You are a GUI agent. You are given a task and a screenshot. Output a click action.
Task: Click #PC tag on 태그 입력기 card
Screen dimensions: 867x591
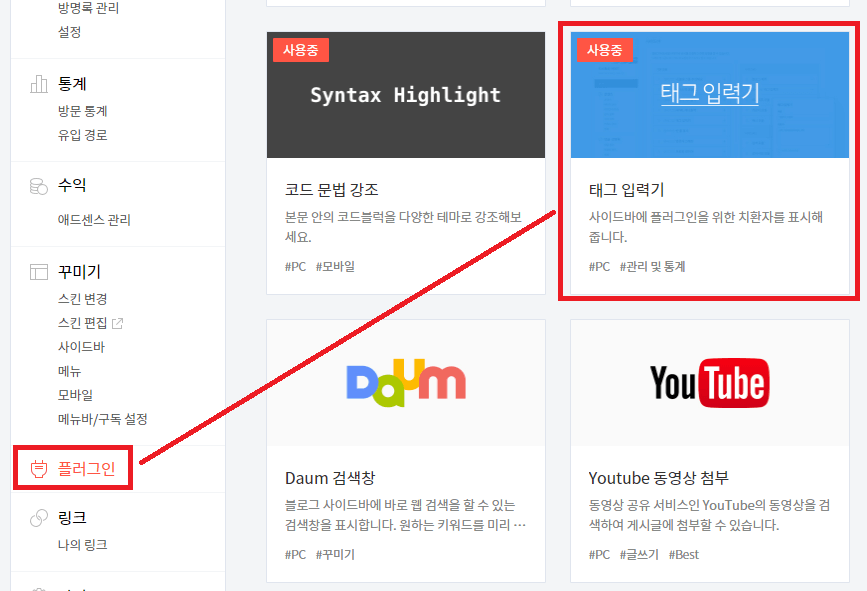pos(599,266)
